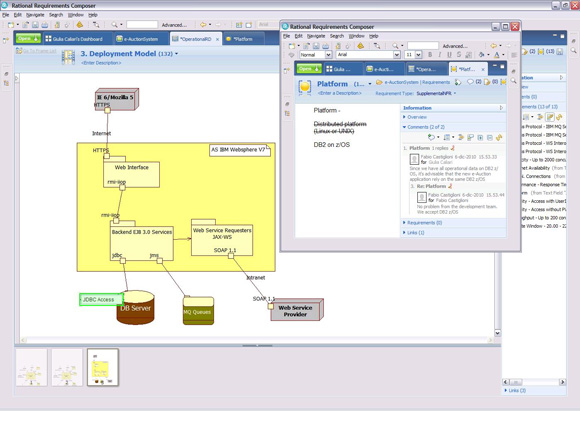The image size is (580, 435).
Task: Expand the Requirements (0) section
Action: click(404, 223)
